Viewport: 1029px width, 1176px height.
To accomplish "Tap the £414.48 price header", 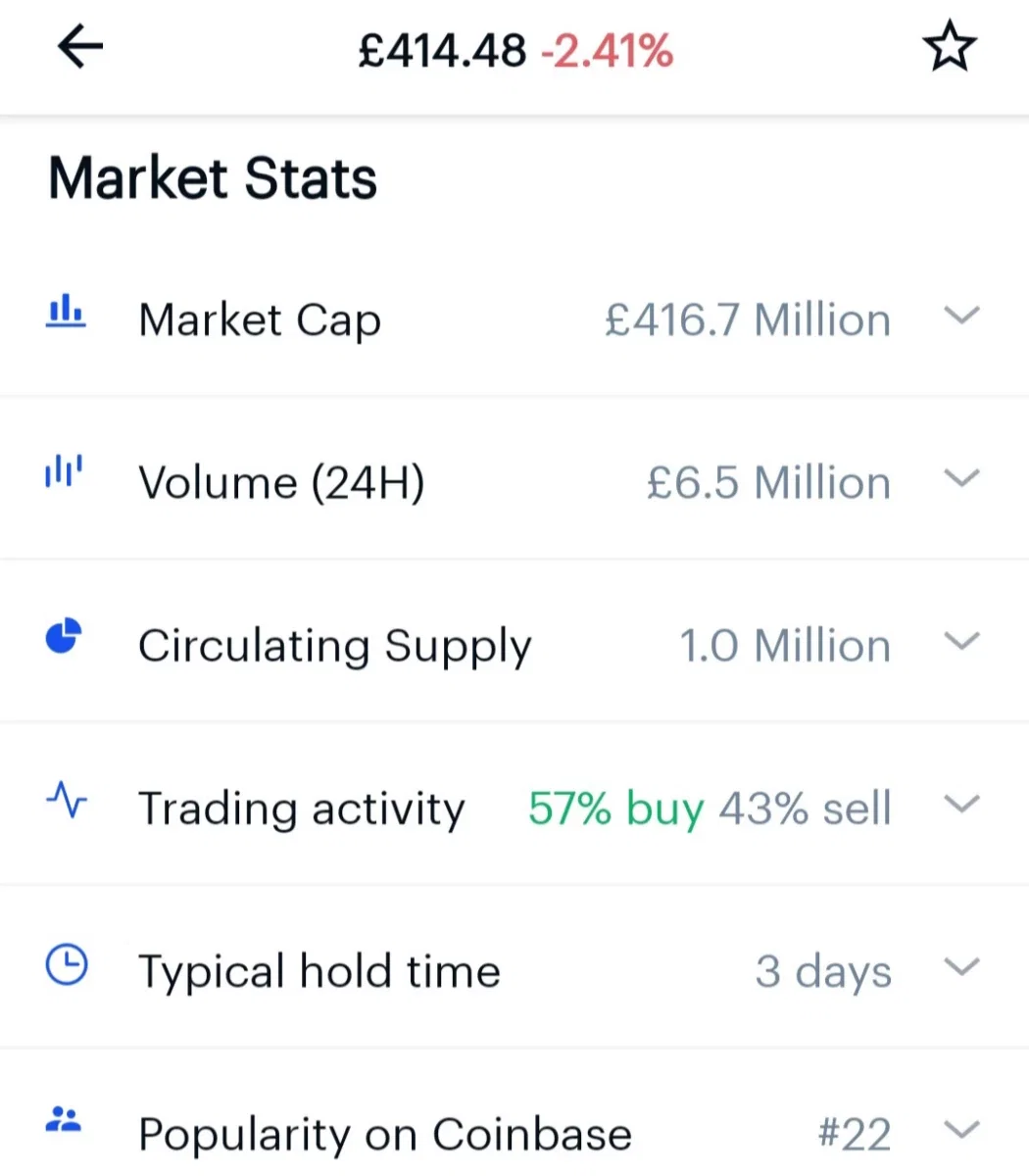I will [442, 50].
